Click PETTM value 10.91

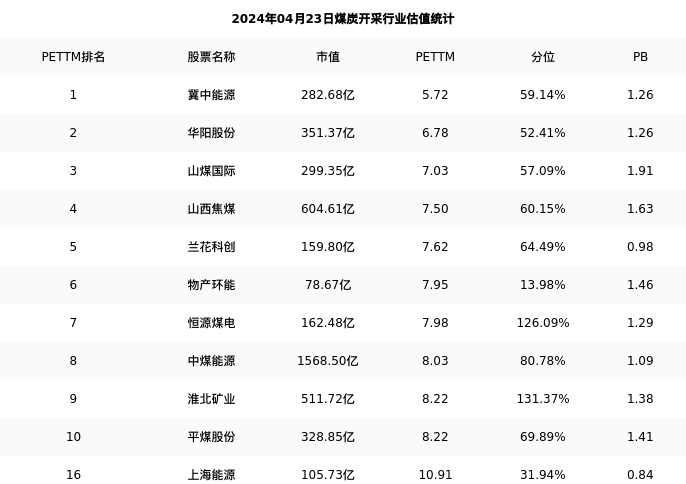tap(435, 475)
